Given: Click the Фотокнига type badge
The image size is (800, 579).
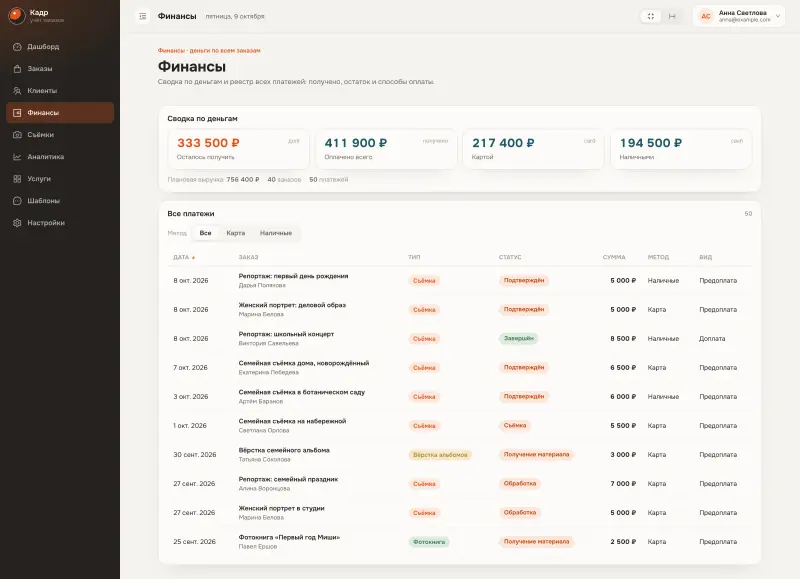Looking at the screenshot, I should pyautogui.click(x=429, y=542).
